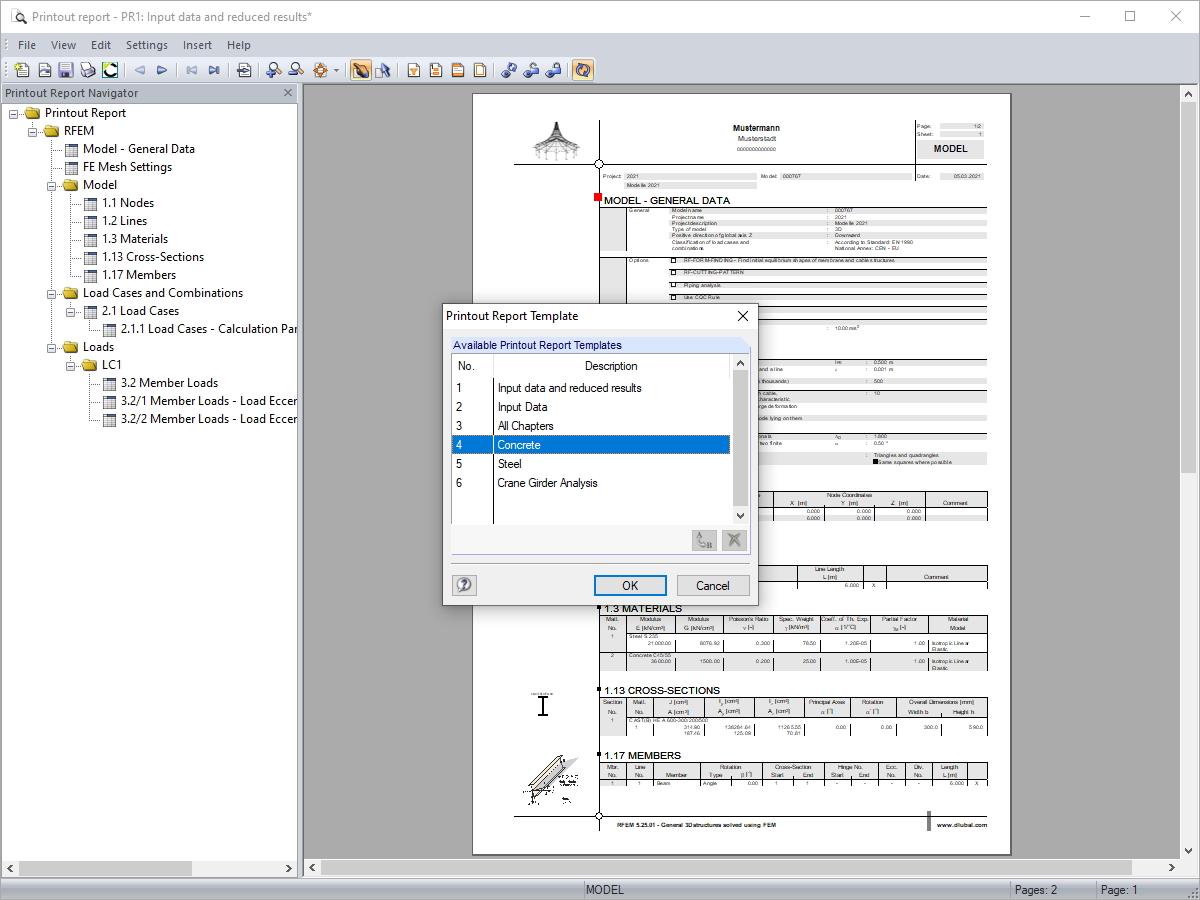Select the 'Crane Girder Analysis' template row

[x=591, y=483]
